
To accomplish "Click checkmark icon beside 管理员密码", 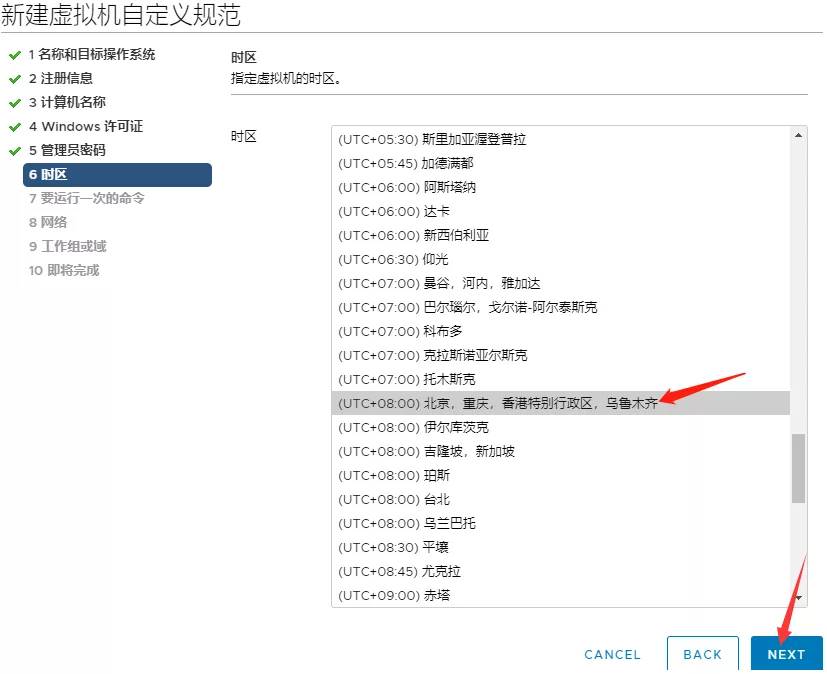I will [x=15, y=150].
